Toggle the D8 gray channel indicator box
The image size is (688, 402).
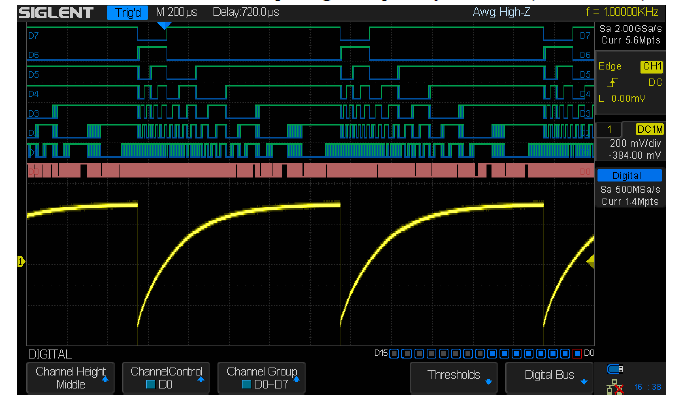(480, 353)
